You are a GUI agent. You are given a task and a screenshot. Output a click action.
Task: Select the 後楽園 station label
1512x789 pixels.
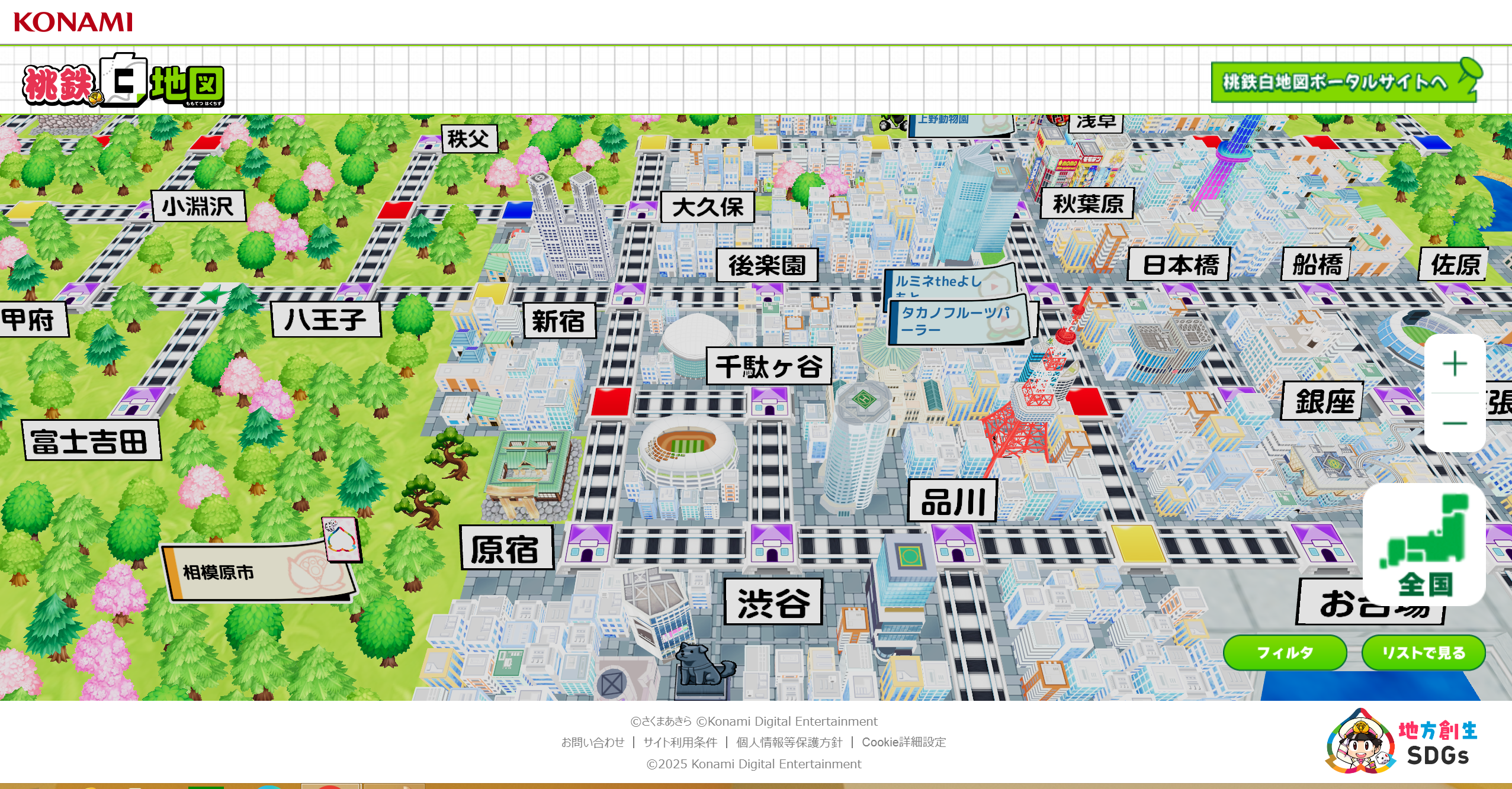coord(767,265)
